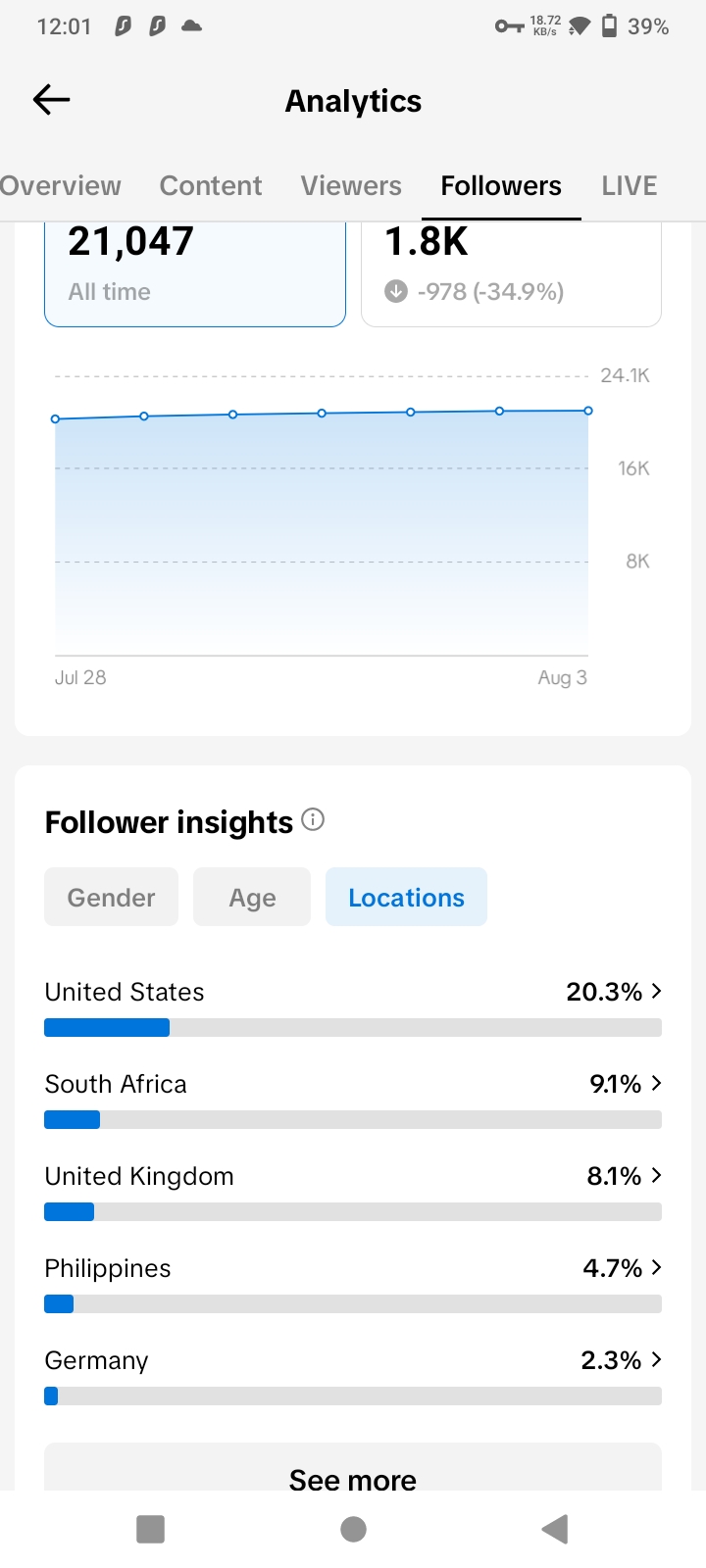Switch to the Viewers tab
Image resolution: width=706 pixels, height=1568 pixels.
[x=351, y=185]
